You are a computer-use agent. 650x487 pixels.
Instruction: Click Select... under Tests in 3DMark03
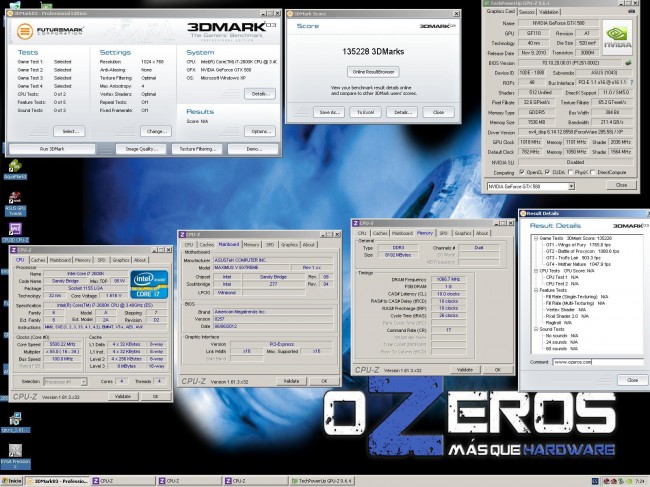69,131
